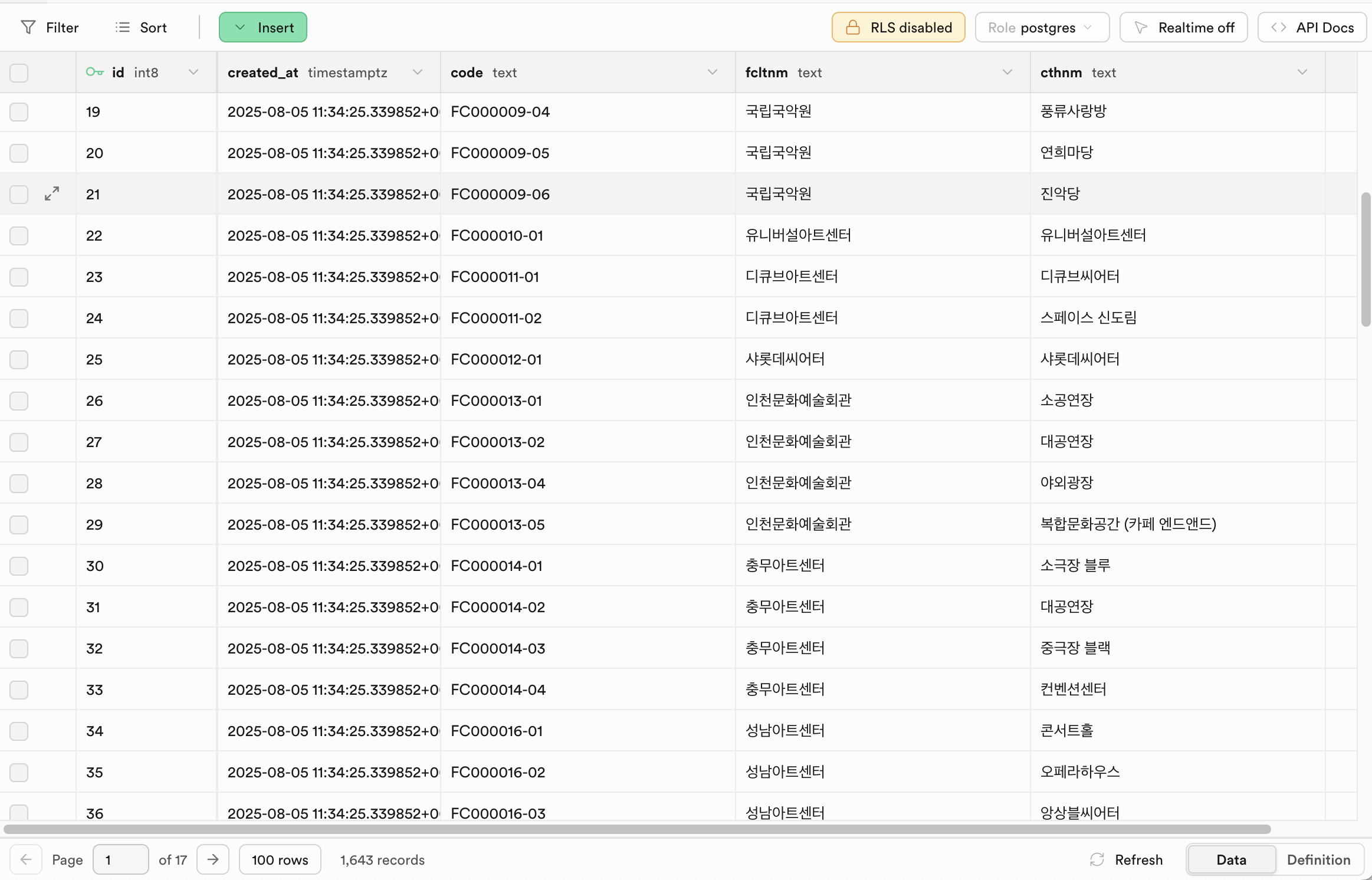Viewport: 1372px width, 880px height.
Task: Click the Realtime off cursor icon
Action: coord(1141,28)
